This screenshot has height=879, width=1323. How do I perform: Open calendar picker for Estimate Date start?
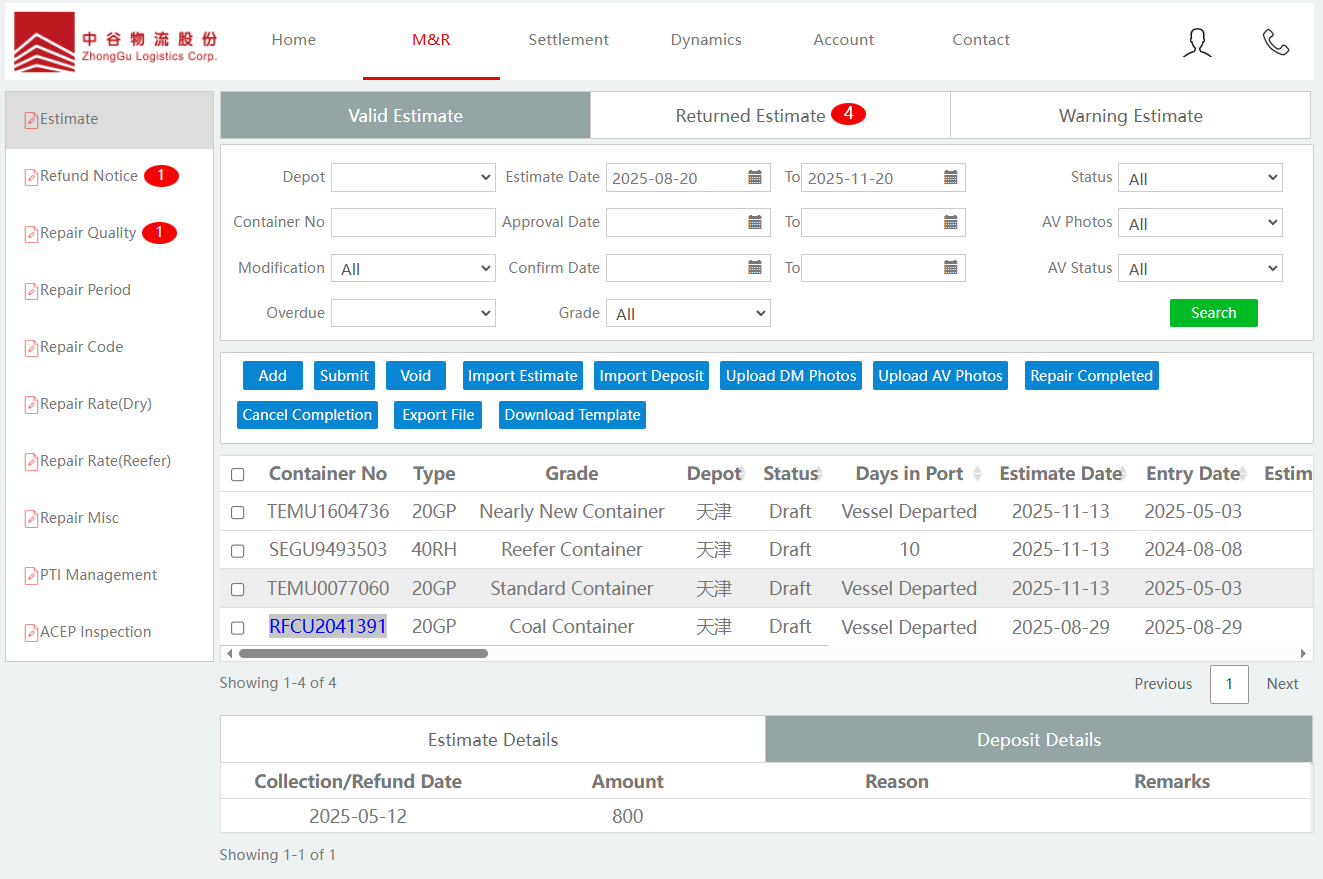click(755, 178)
